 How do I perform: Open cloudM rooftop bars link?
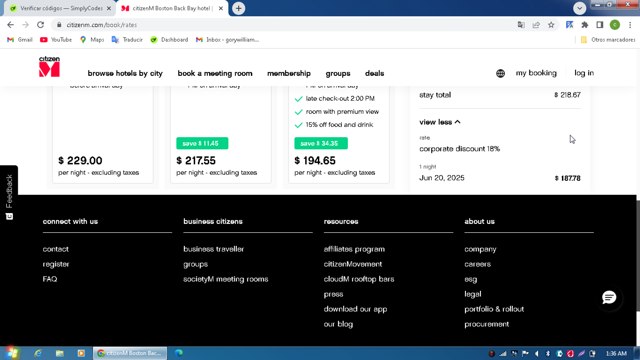tap(359, 279)
